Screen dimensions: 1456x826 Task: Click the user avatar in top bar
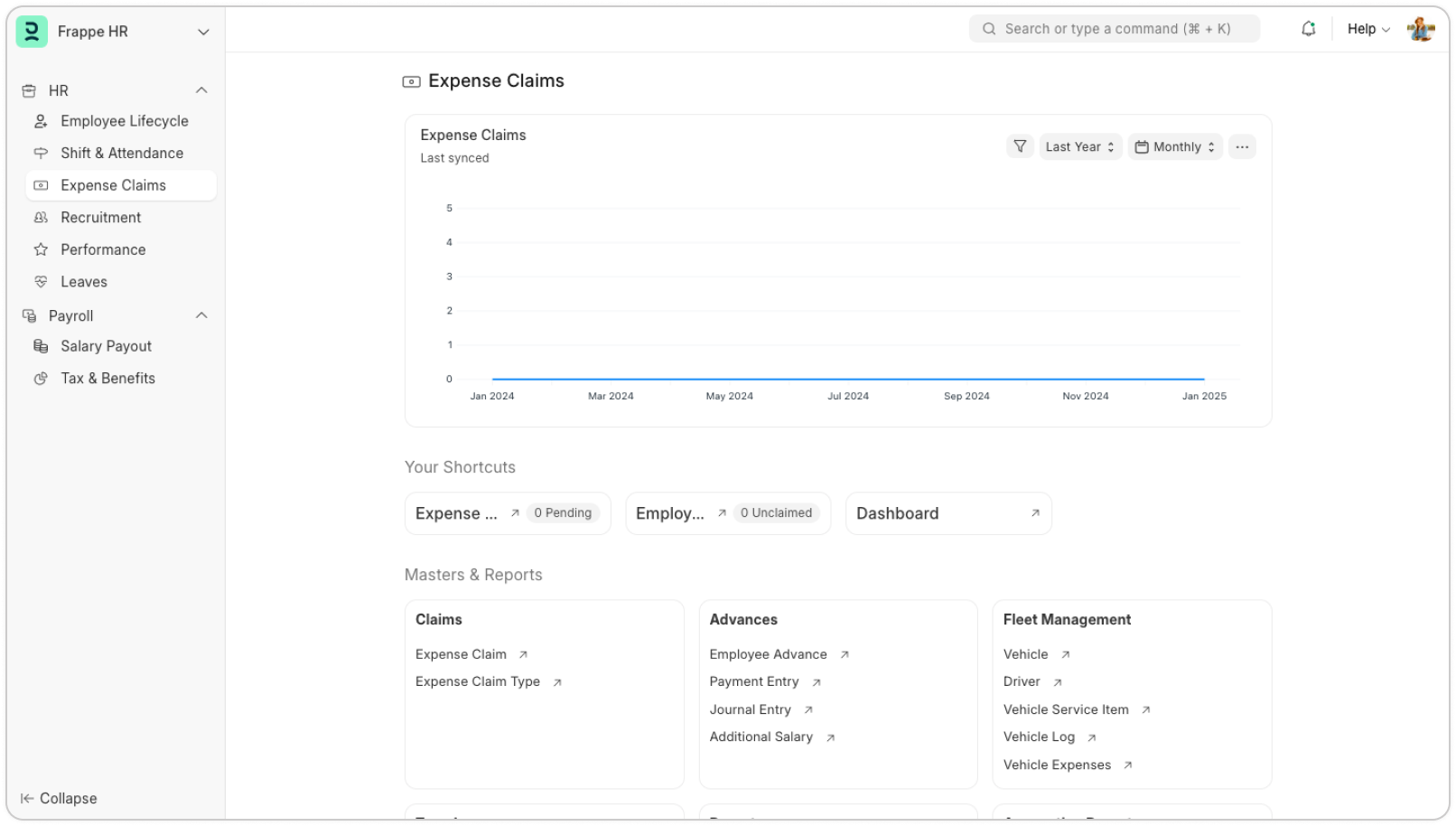click(x=1420, y=29)
